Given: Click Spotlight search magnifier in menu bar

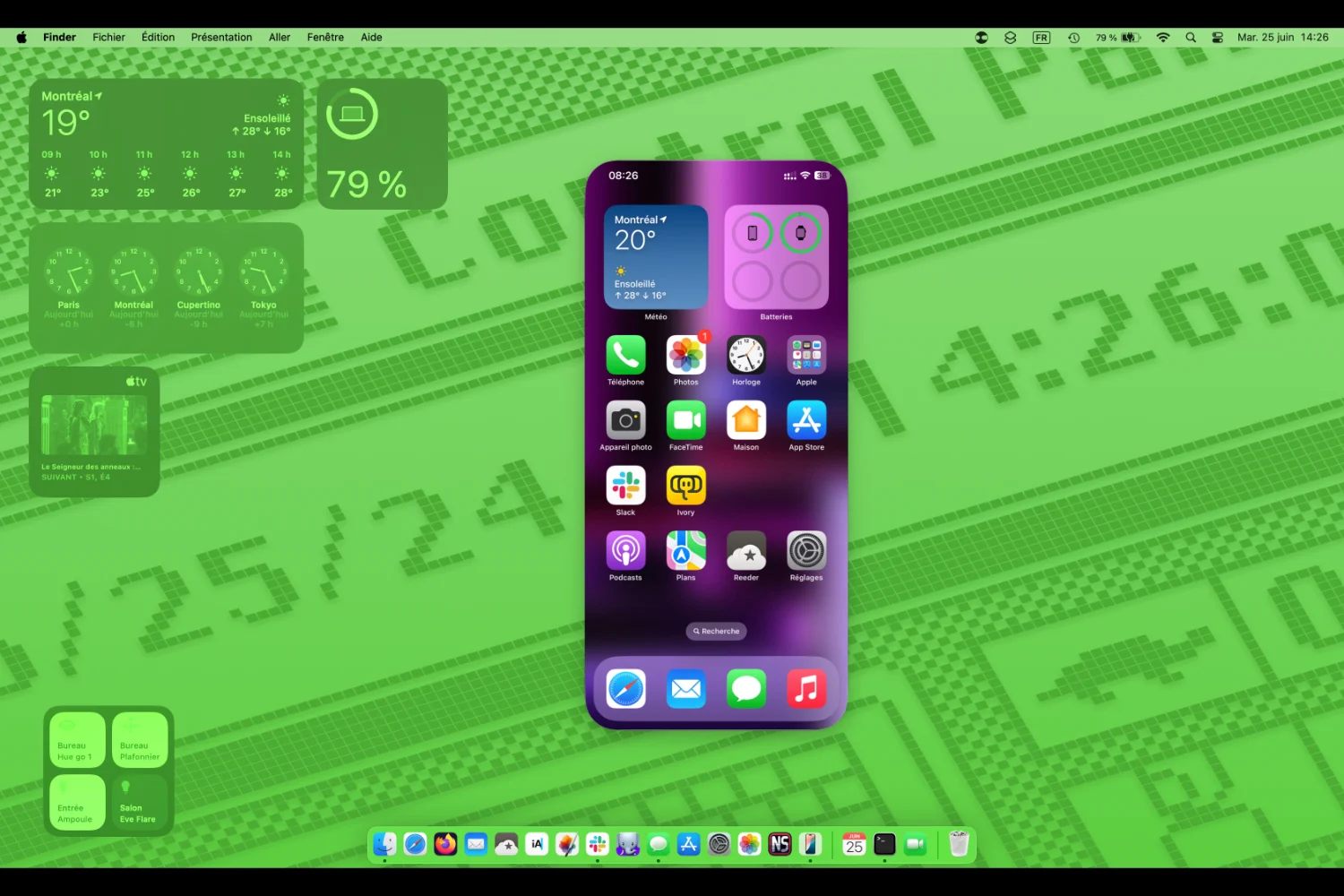Looking at the screenshot, I should click(x=1191, y=38).
